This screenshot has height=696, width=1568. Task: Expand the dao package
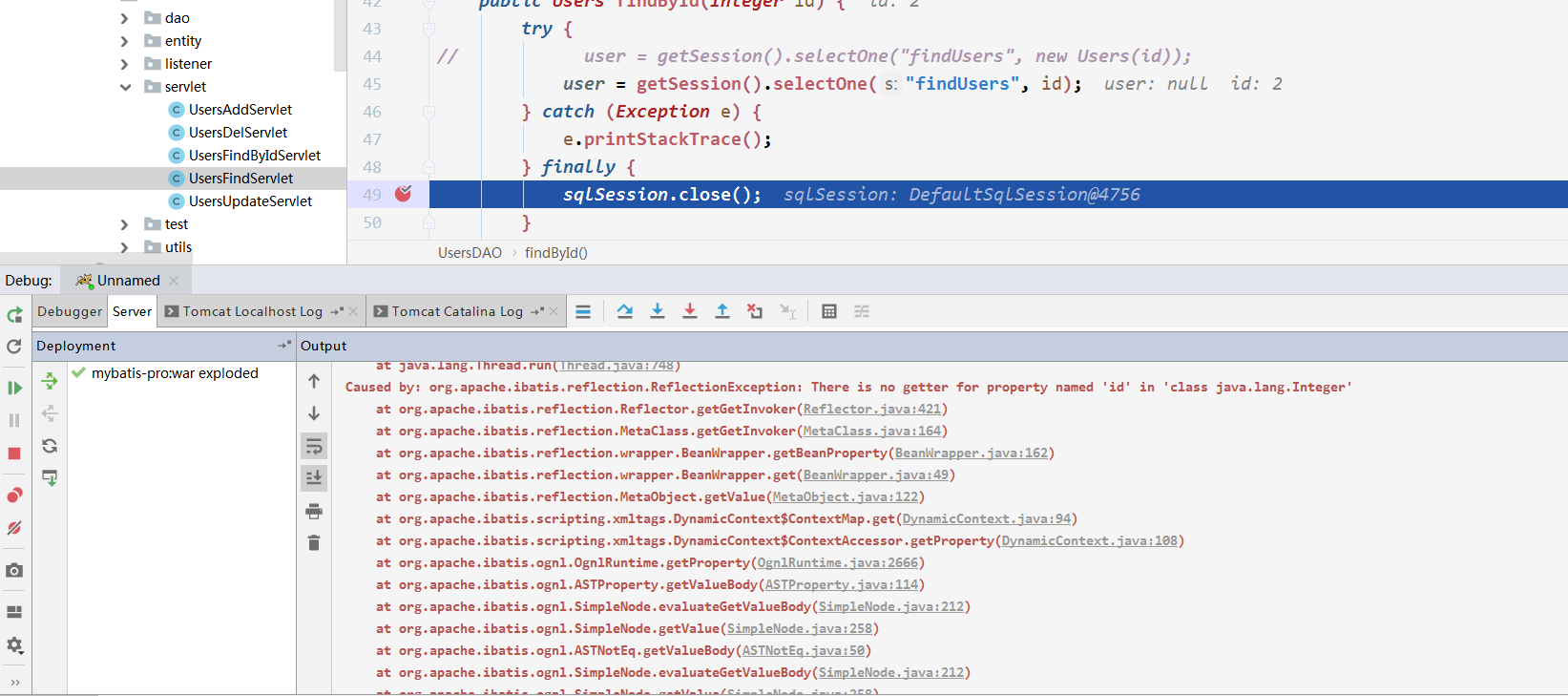pyautogui.click(x=125, y=18)
